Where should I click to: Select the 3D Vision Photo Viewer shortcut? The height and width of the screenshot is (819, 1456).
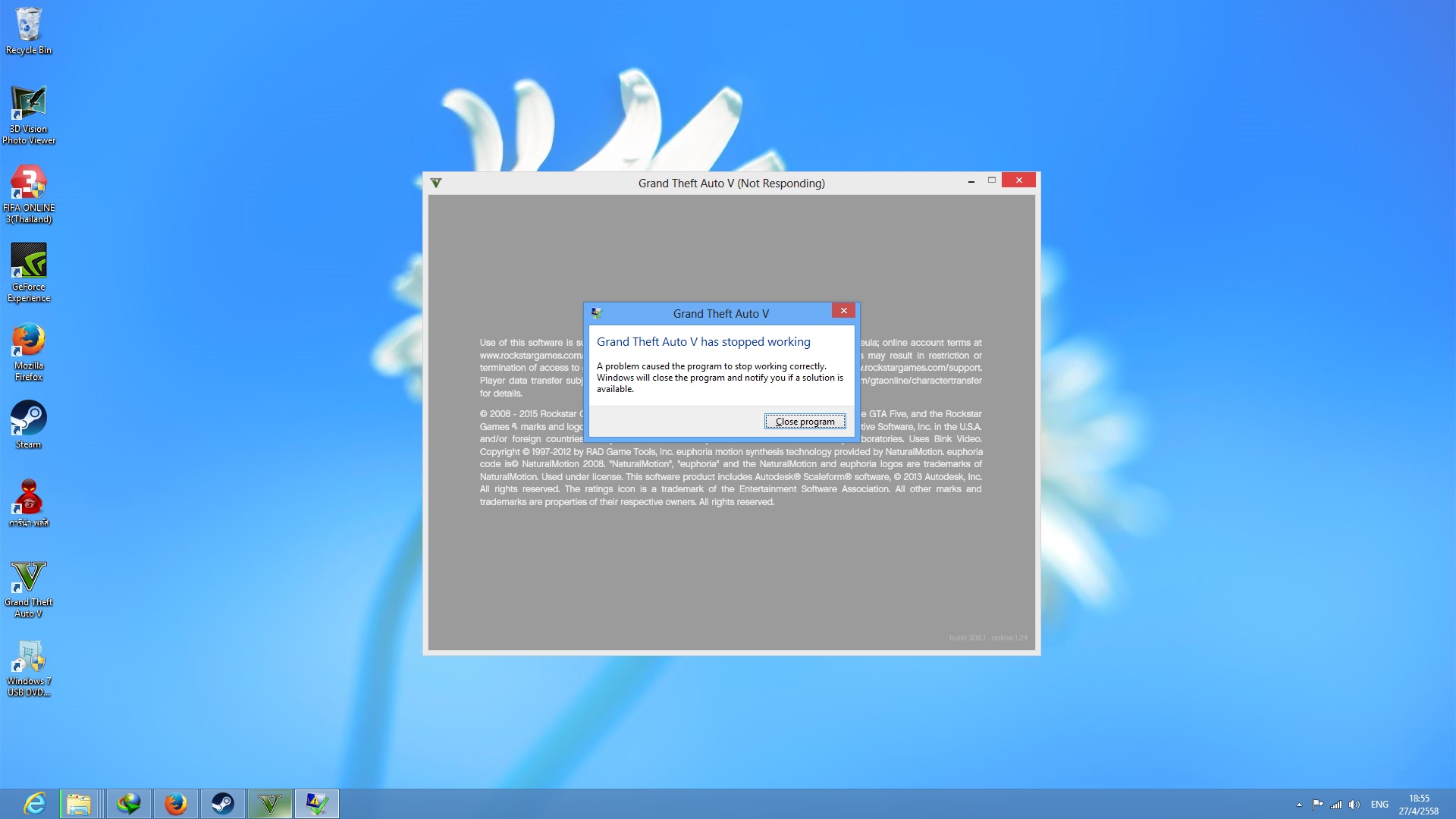(x=29, y=115)
